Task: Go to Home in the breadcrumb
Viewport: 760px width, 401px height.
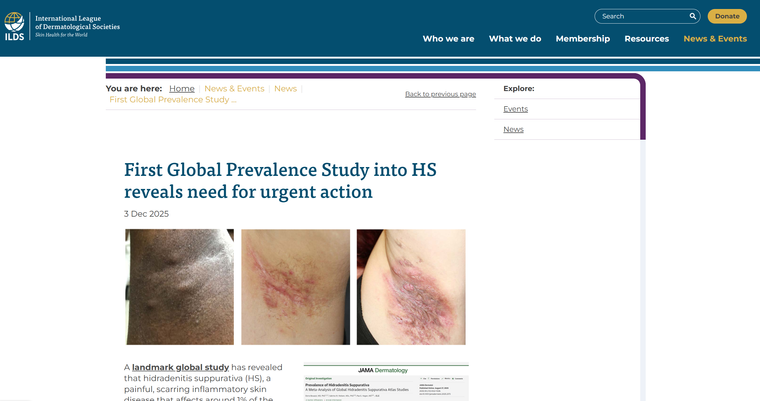Action: pyautogui.click(x=182, y=89)
